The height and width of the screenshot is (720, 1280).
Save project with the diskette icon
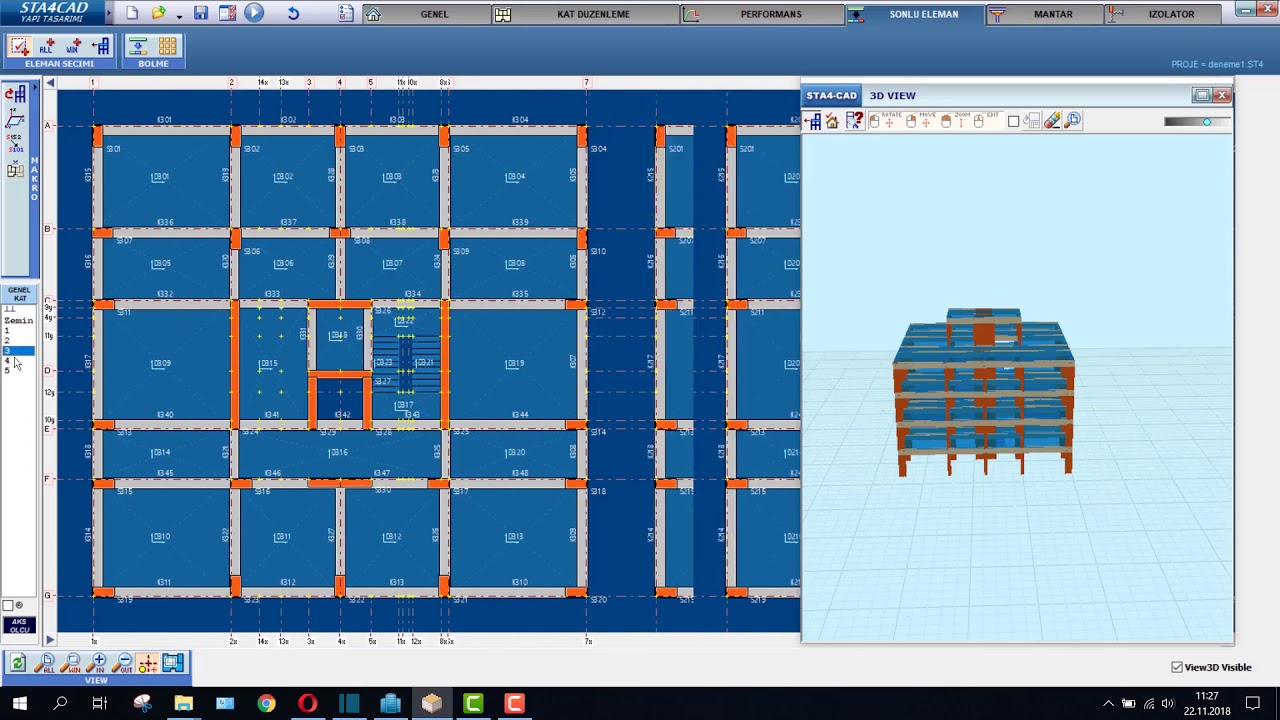[x=201, y=14]
